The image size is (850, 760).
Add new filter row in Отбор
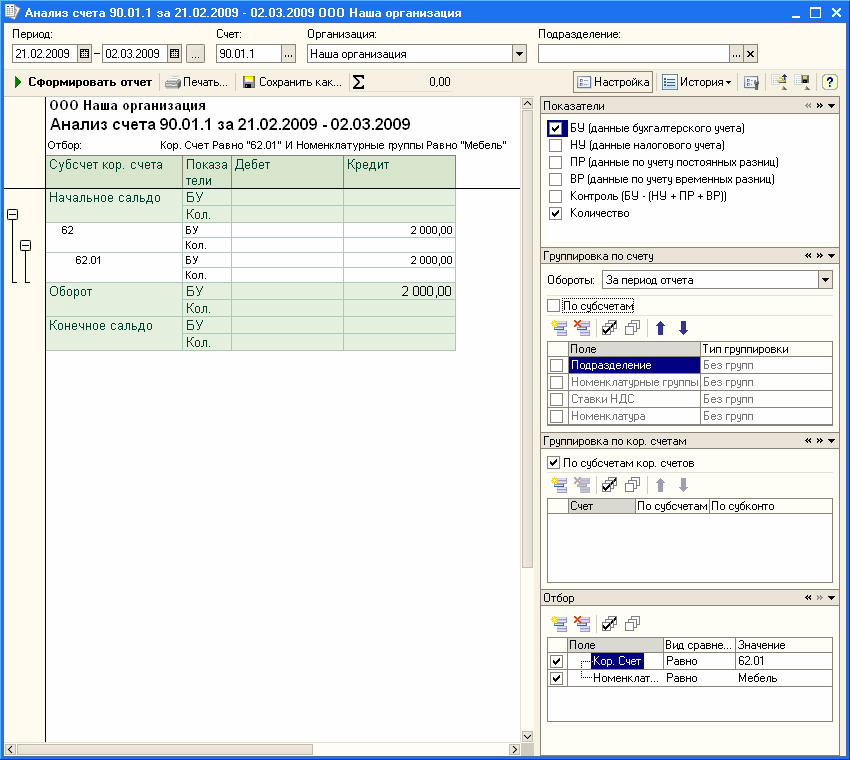(559, 623)
